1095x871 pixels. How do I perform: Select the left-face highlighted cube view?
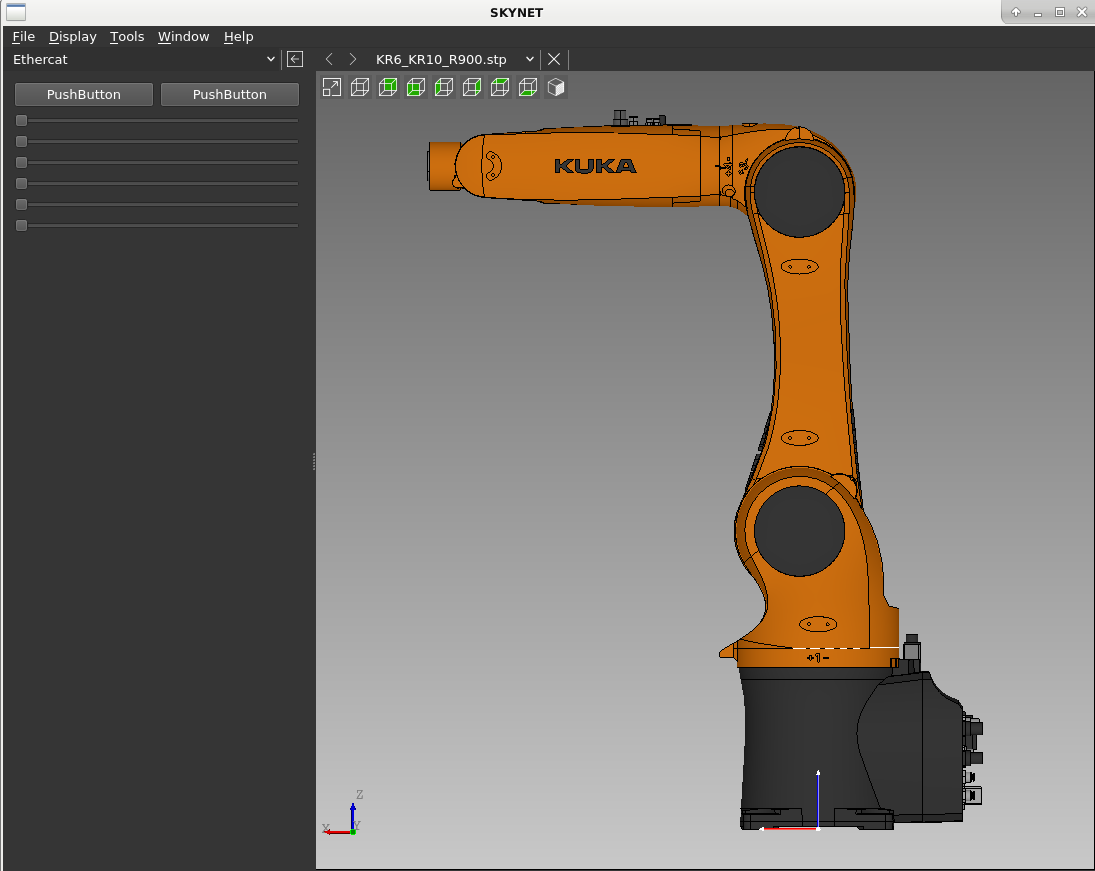coord(443,87)
